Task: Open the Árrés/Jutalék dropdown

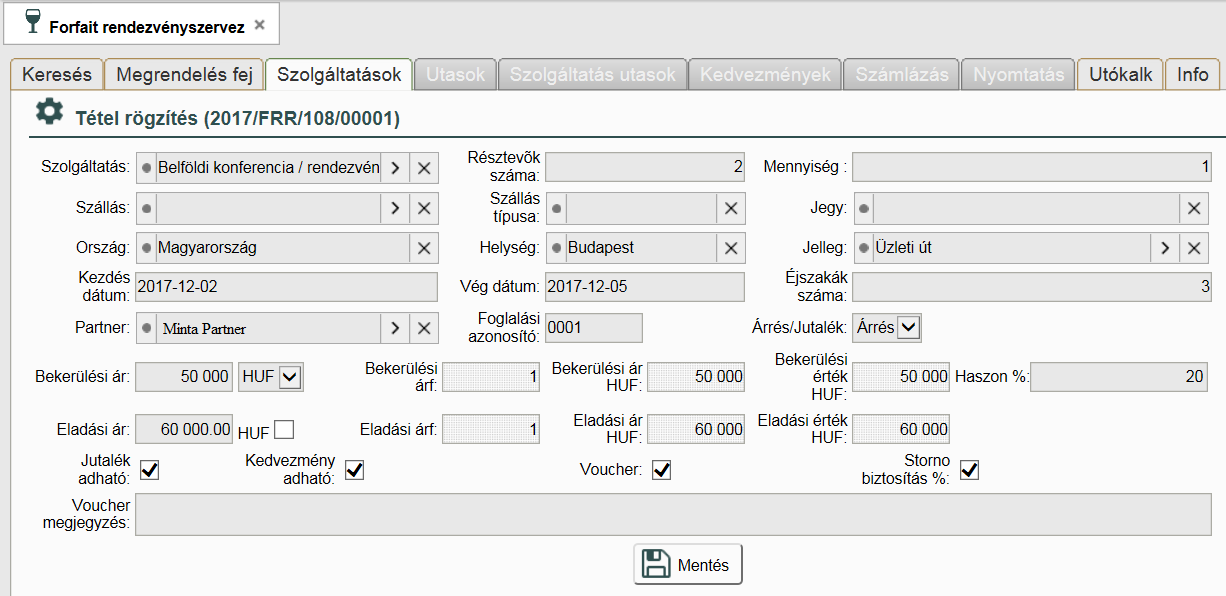Action: tap(909, 327)
